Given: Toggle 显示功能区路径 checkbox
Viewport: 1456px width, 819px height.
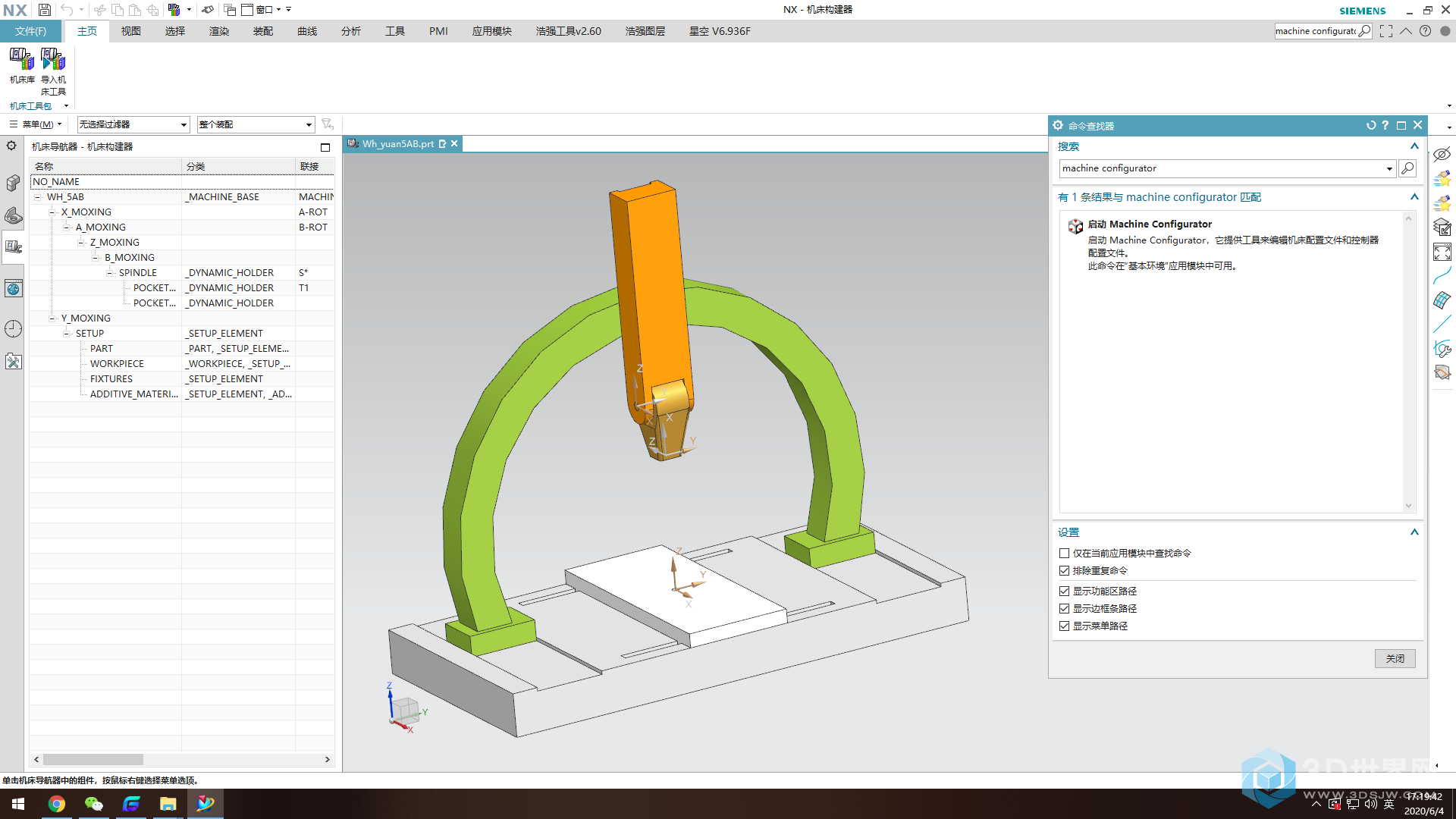Looking at the screenshot, I should click(x=1065, y=591).
